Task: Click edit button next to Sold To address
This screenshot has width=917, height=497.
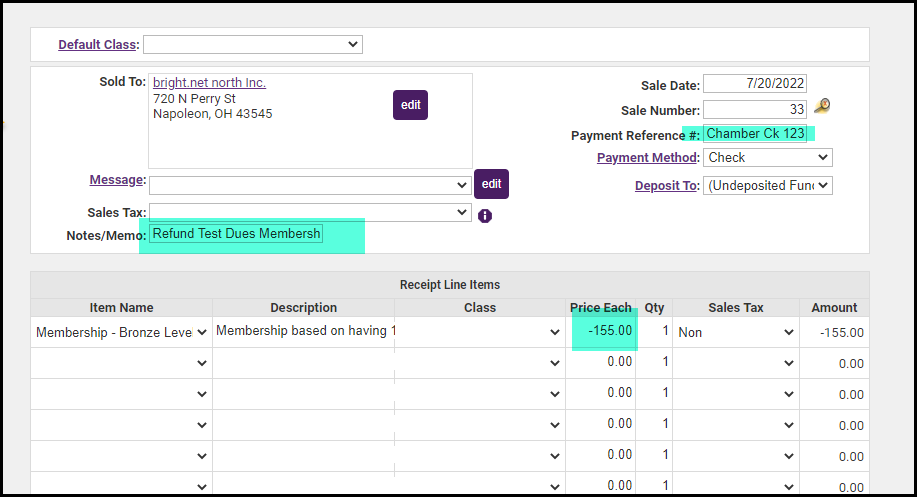Action: (410, 105)
